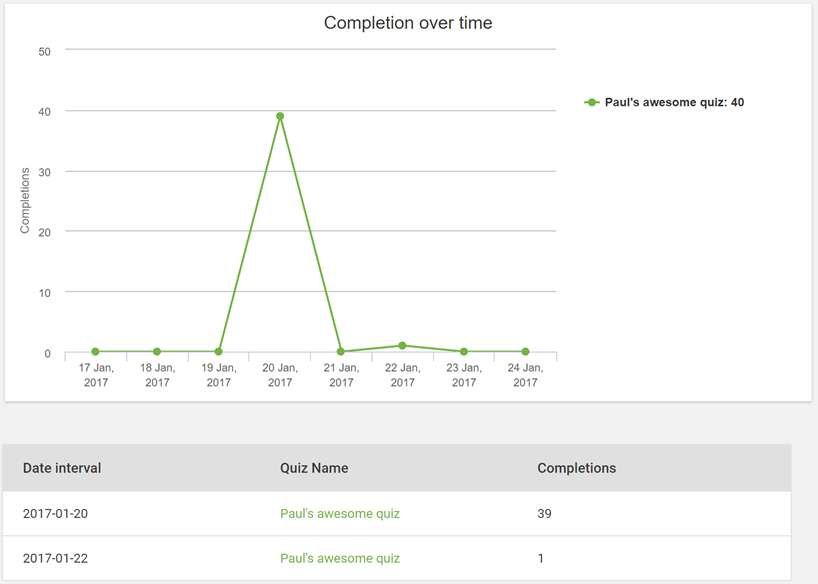Click the 20 Jan peak data point
This screenshot has width=818, height=584.
[x=280, y=116]
